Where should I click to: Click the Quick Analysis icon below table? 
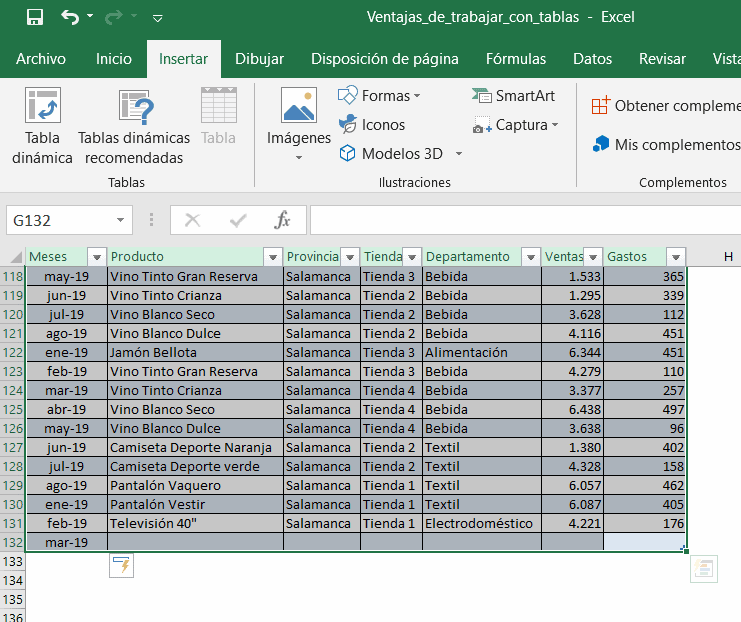point(704,569)
